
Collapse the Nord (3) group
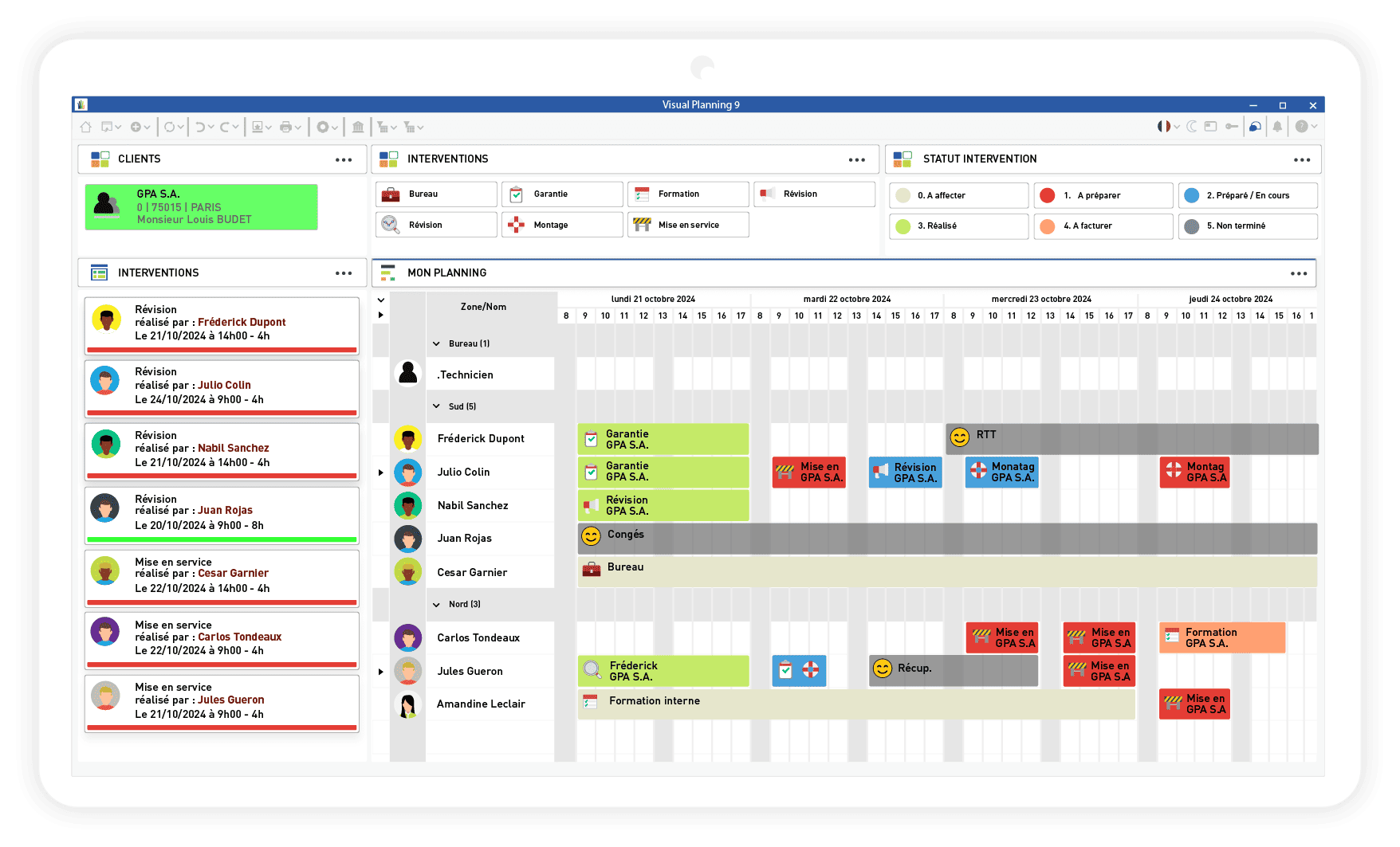tap(436, 605)
